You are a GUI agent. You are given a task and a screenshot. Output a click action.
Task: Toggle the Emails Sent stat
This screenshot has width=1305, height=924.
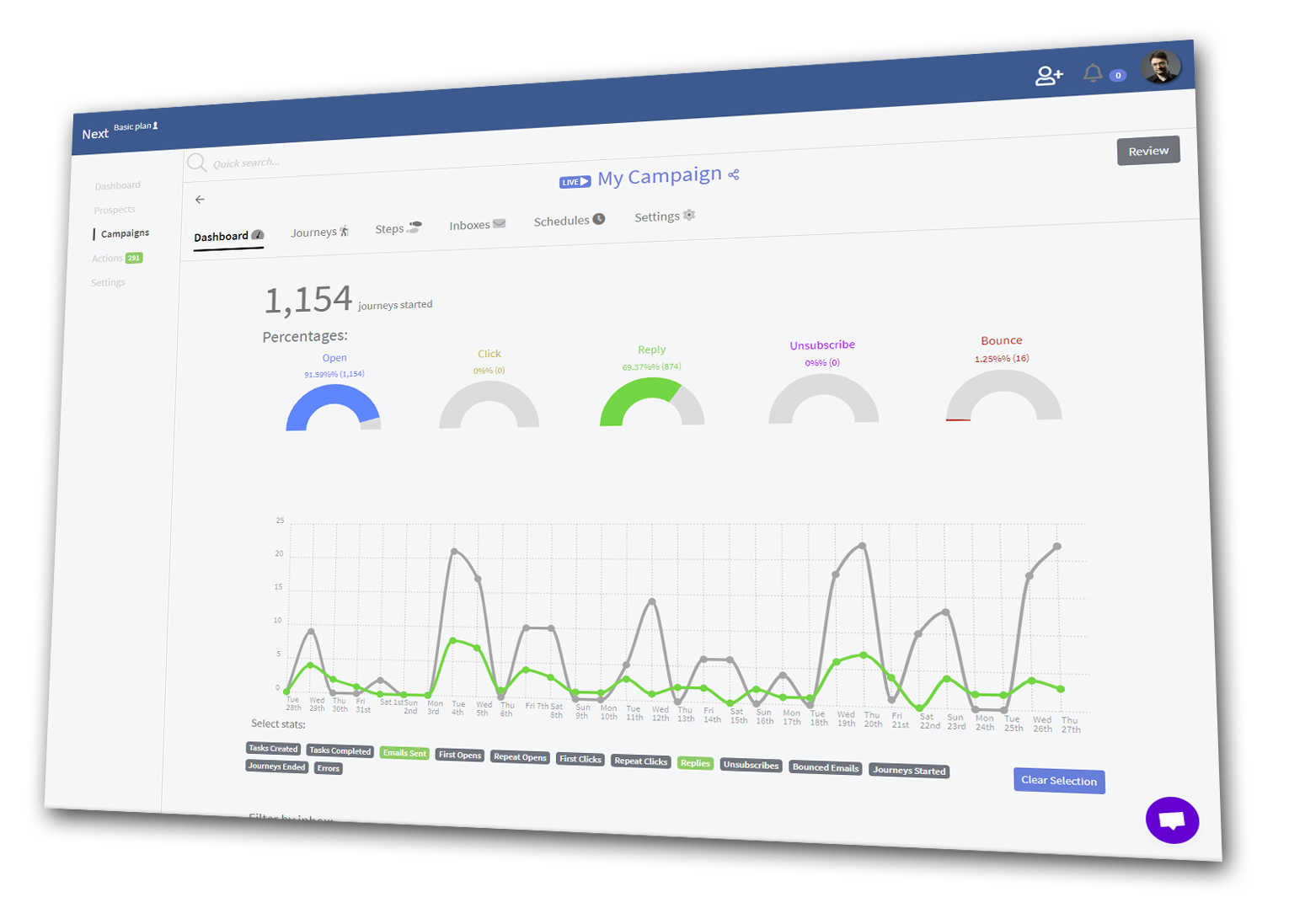click(404, 753)
